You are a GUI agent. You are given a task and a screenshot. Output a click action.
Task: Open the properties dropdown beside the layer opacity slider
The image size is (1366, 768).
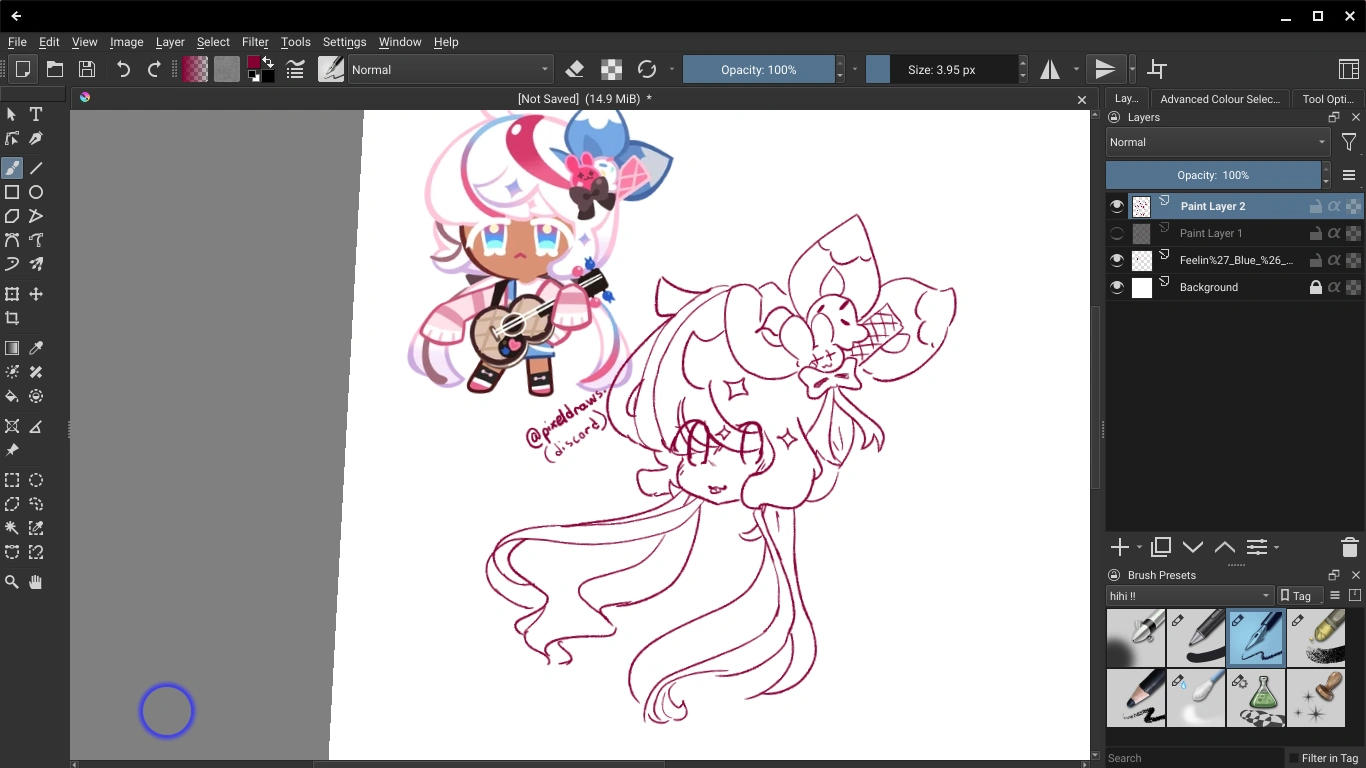click(1349, 174)
